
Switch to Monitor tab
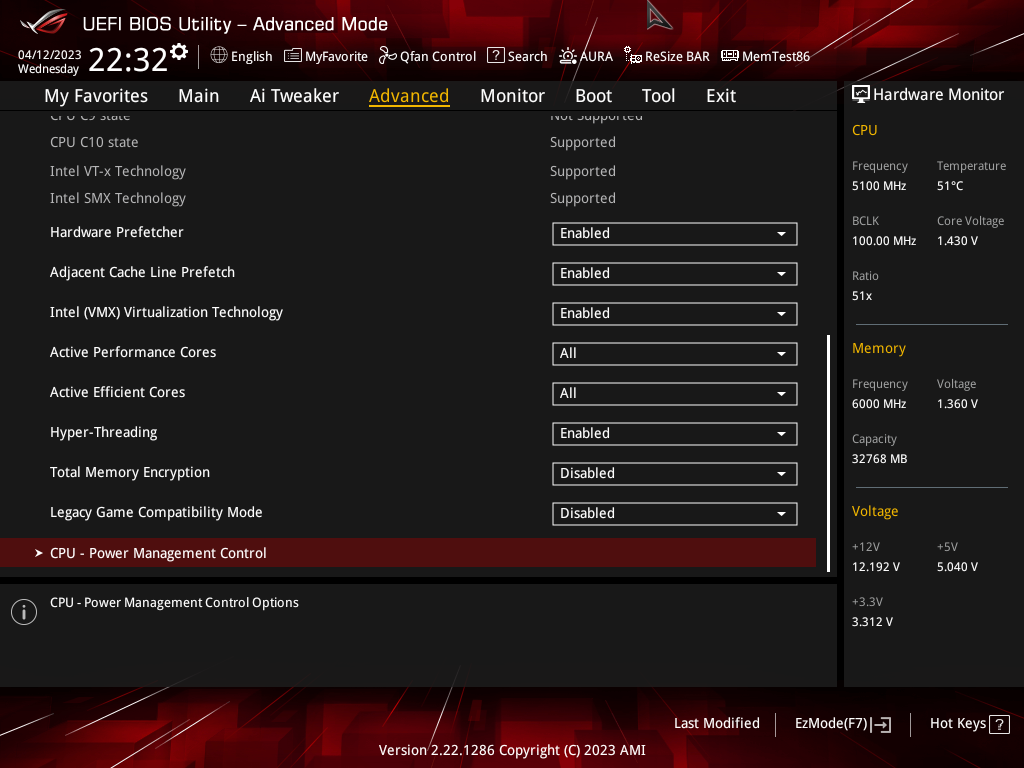512,96
